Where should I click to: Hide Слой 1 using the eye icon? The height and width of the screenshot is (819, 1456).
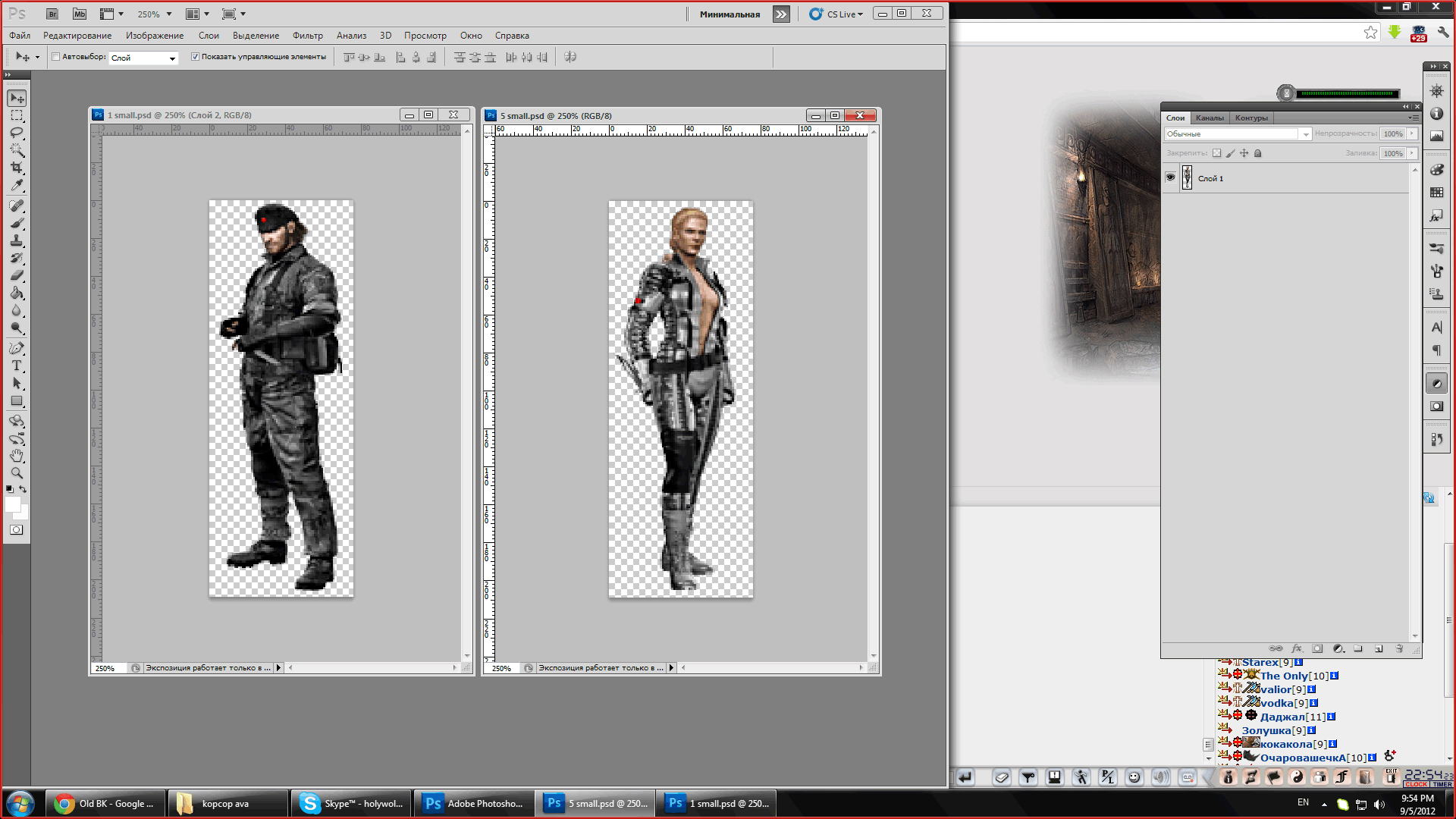1170,177
